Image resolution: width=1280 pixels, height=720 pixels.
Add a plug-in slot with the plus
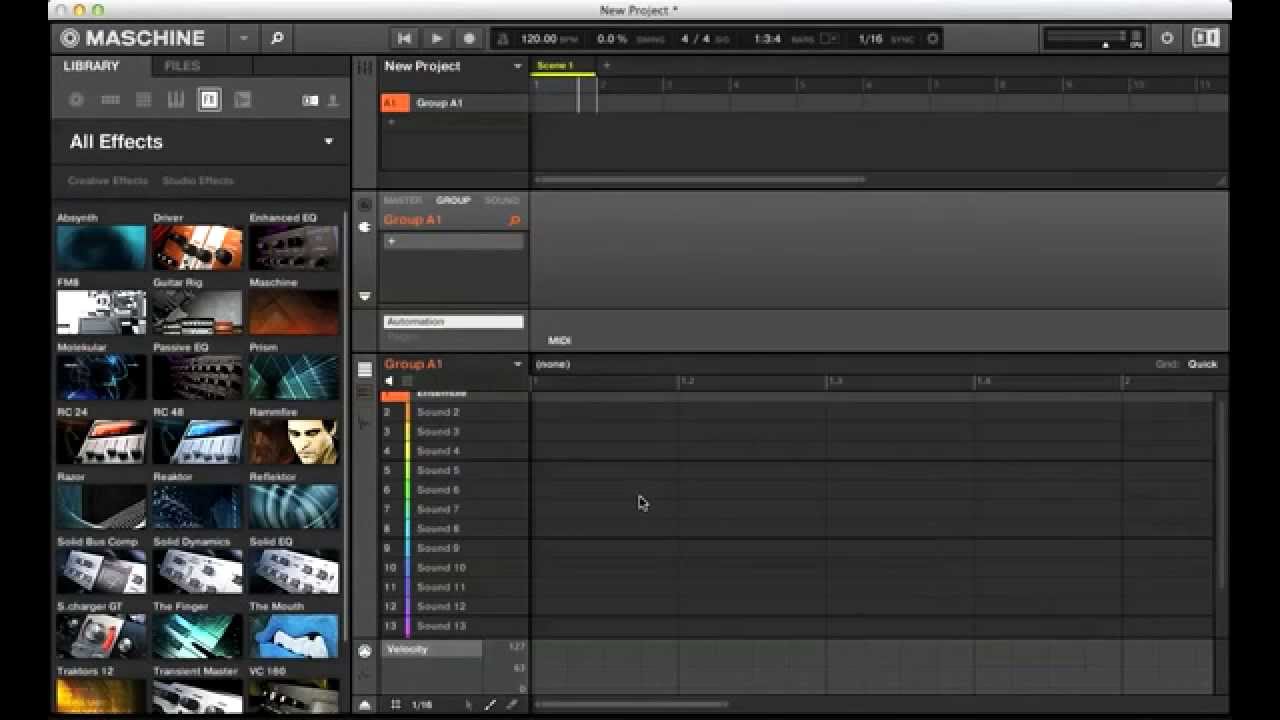pyautogui.click(x=392, y=241)
